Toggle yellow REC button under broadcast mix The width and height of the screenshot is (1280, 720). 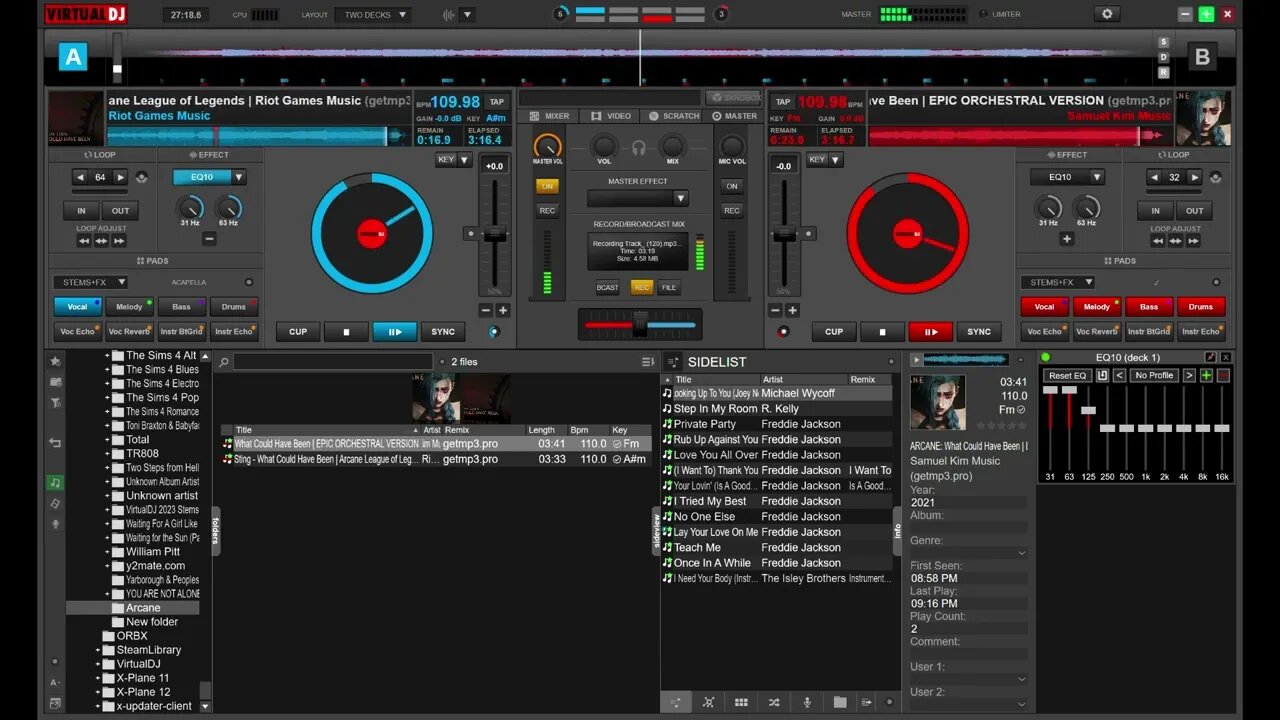pyautogui.click(x=641, y=287)
